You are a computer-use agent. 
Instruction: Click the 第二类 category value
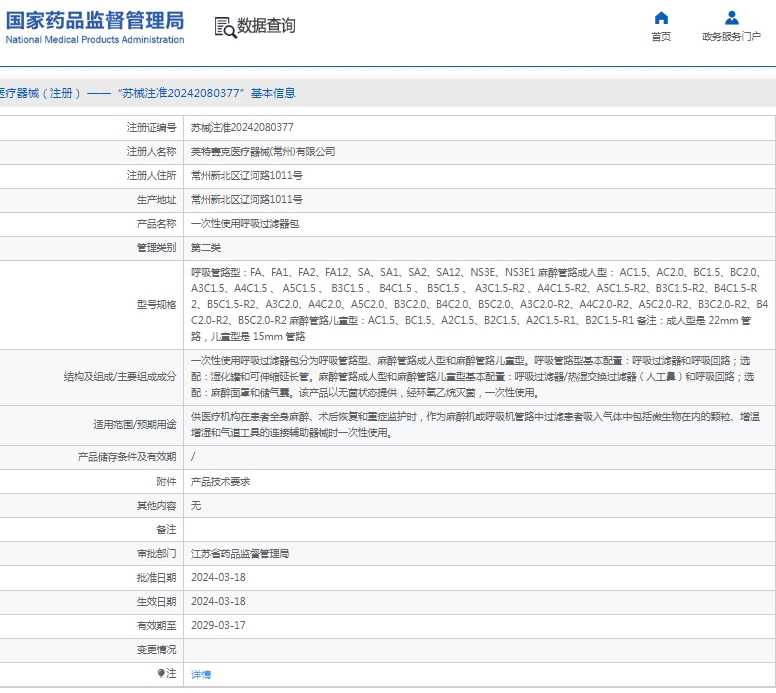(x=206, y=248)
